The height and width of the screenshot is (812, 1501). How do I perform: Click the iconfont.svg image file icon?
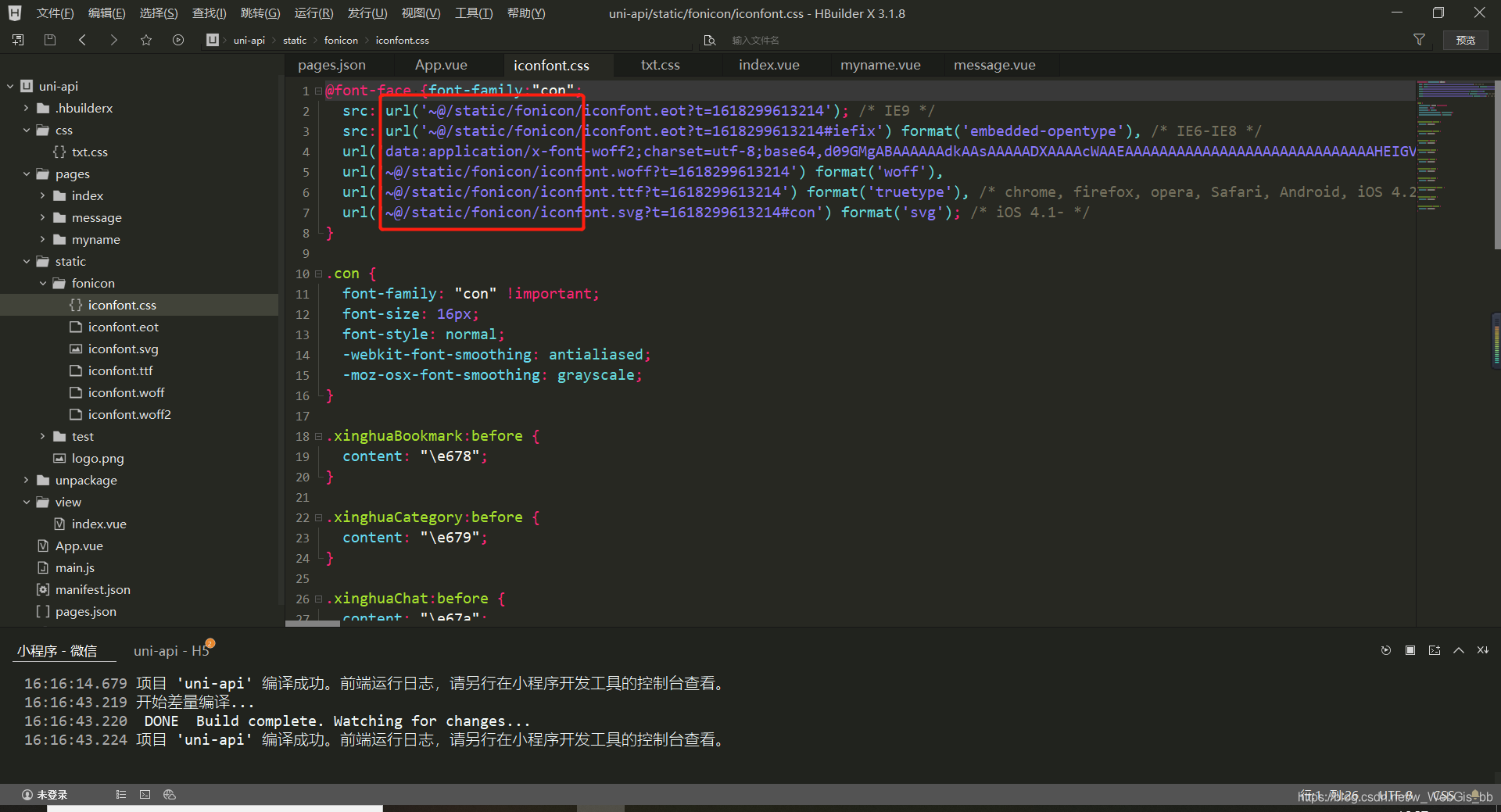click(x=76, y=349)
